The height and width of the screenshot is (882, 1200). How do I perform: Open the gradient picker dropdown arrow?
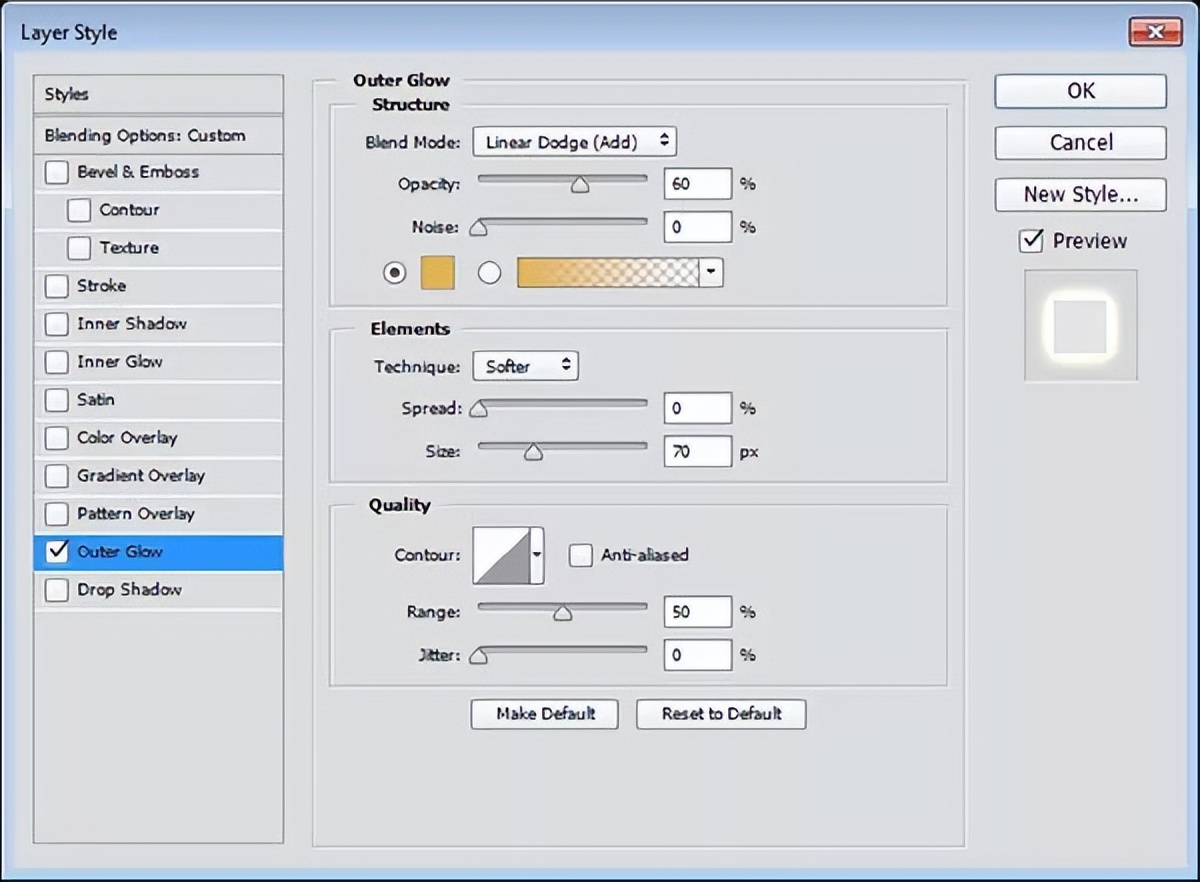(711, 272)
